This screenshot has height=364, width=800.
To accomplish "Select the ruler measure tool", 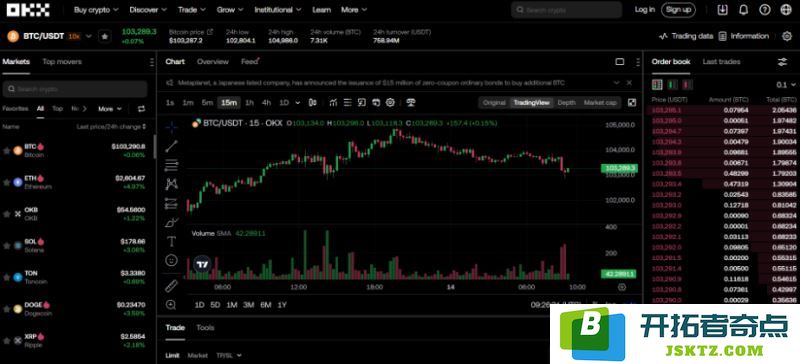I will (172, 285).
